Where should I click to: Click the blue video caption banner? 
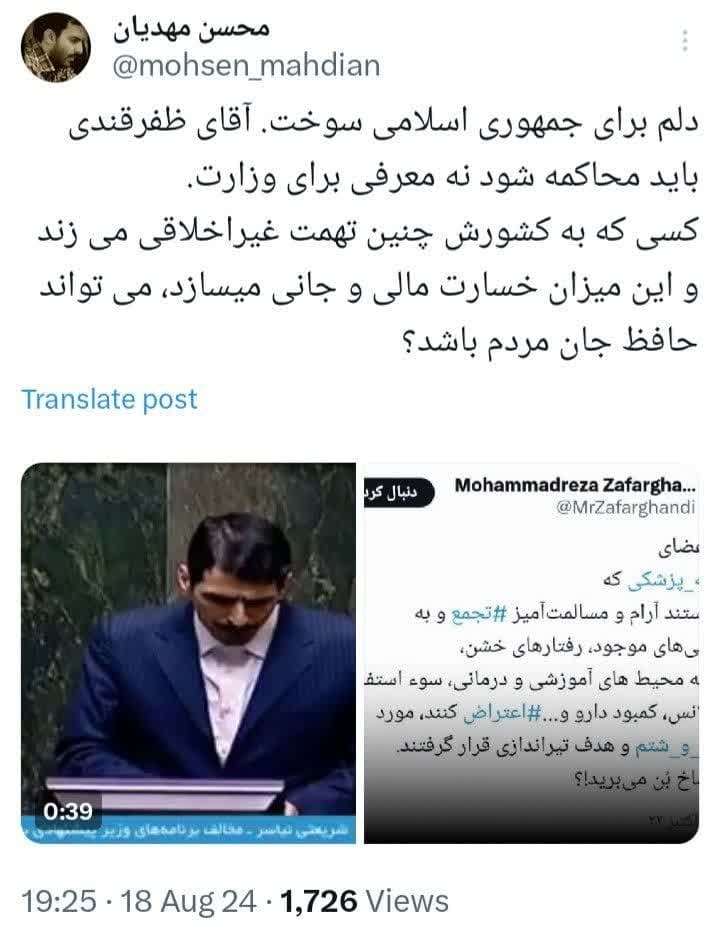pos(189,829)
